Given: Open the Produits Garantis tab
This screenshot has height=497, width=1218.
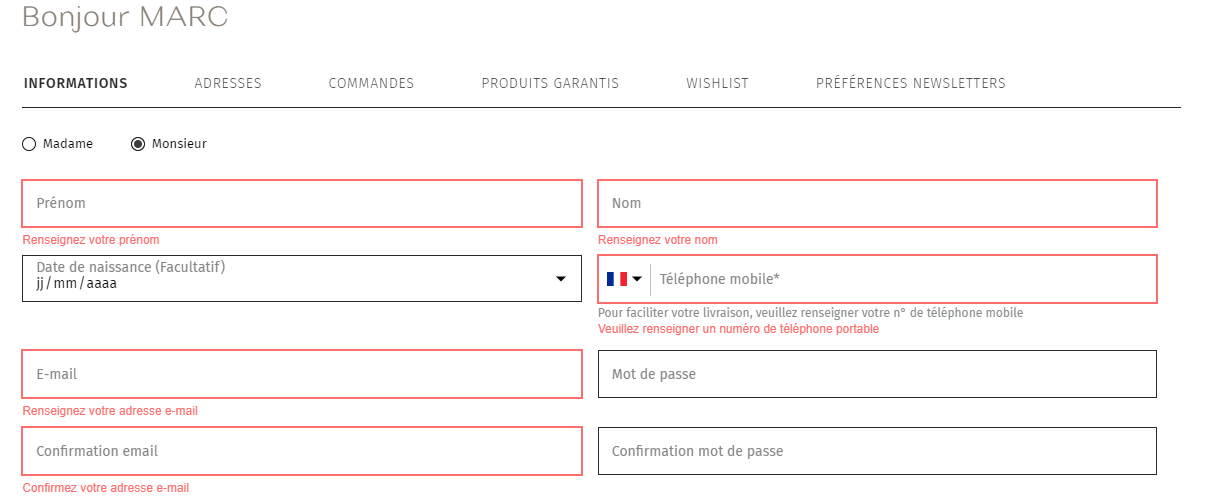Looking at the screenshot, I should (550, 83).
